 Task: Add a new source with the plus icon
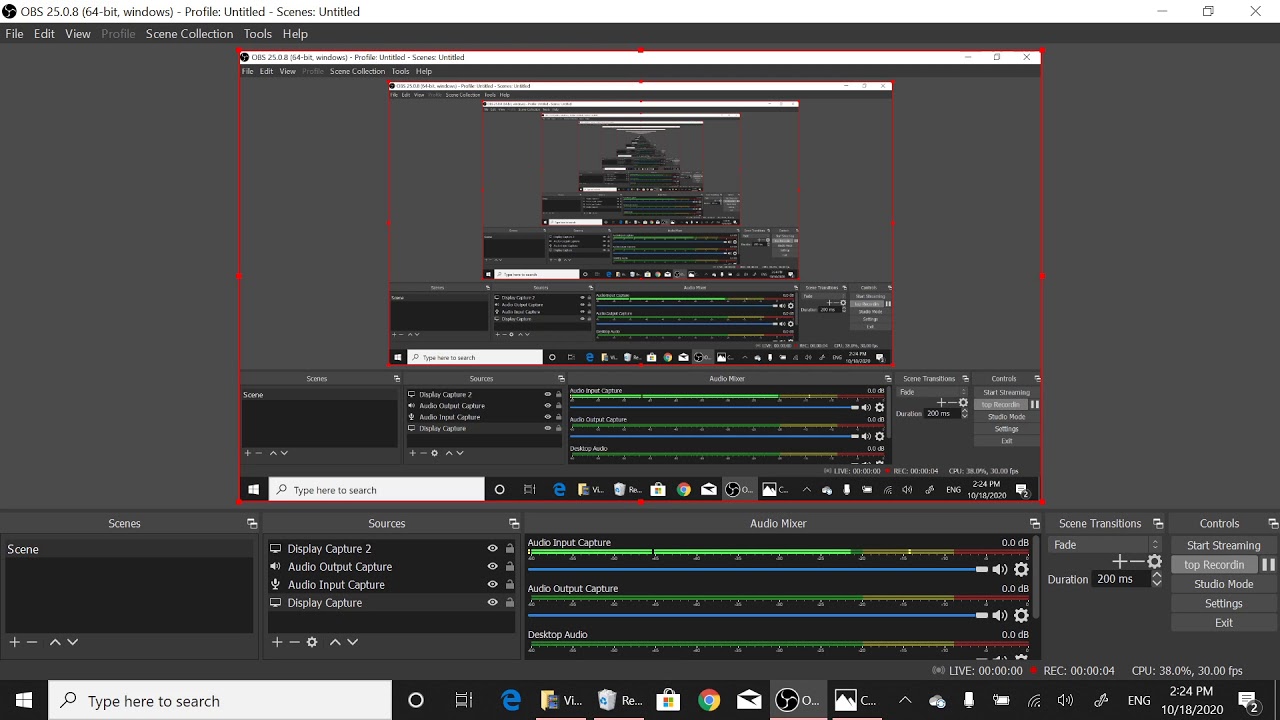coord(277,642)
